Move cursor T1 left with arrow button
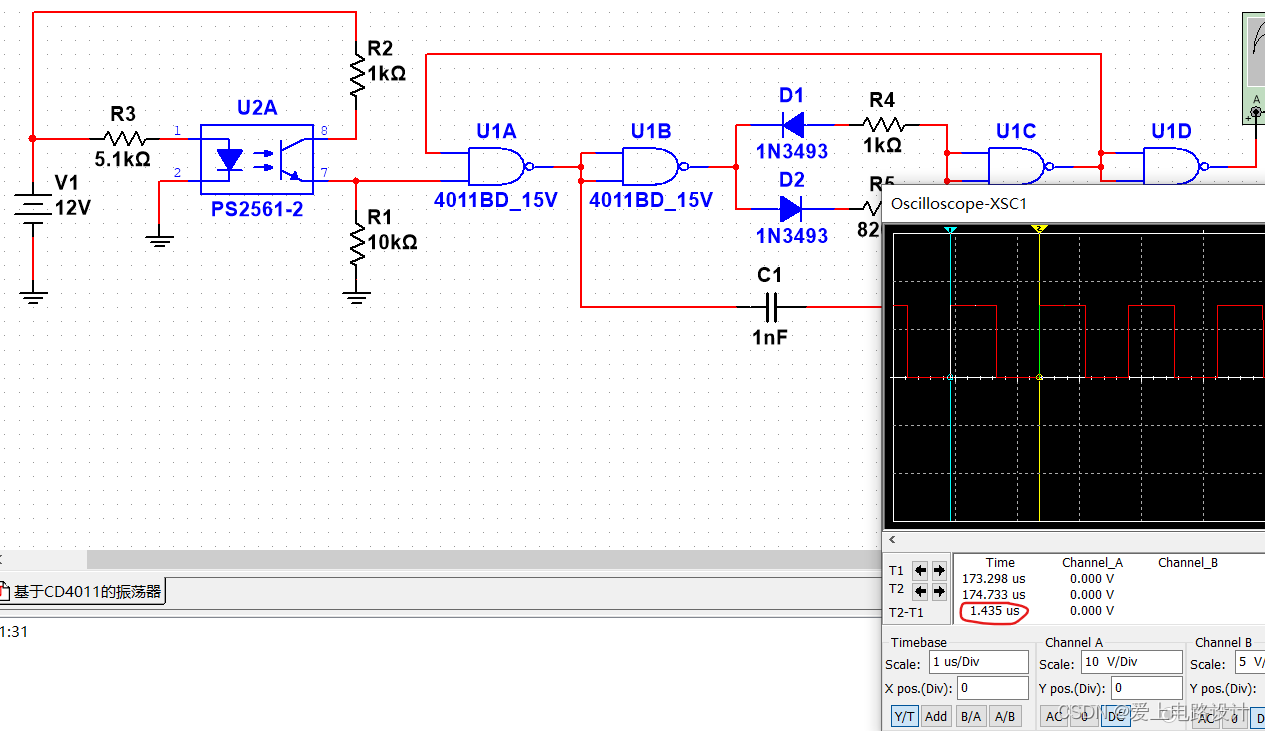Image resolution: width=1265 pixels, height=731 pixels. coord(921,570)
